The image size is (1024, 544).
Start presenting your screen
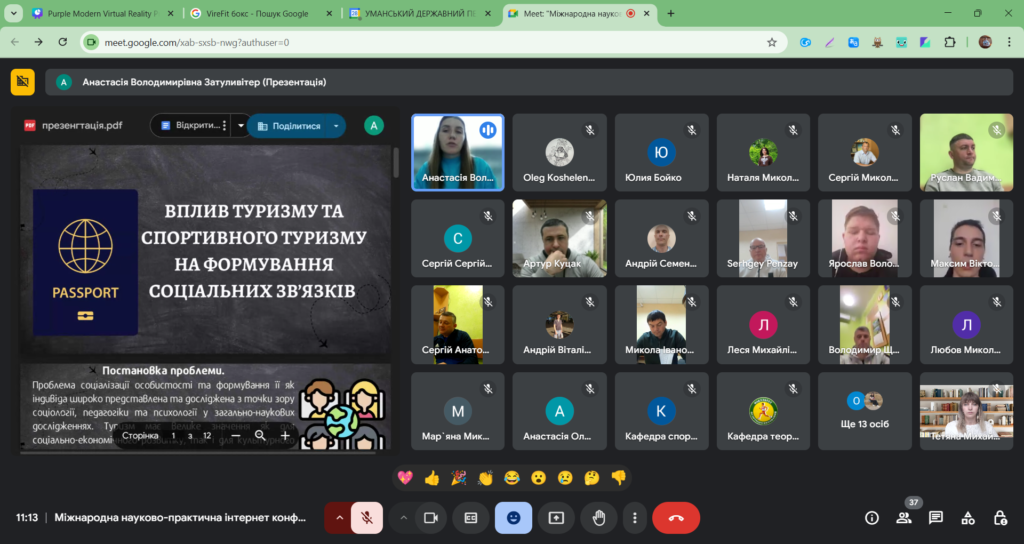coord(556,518)
